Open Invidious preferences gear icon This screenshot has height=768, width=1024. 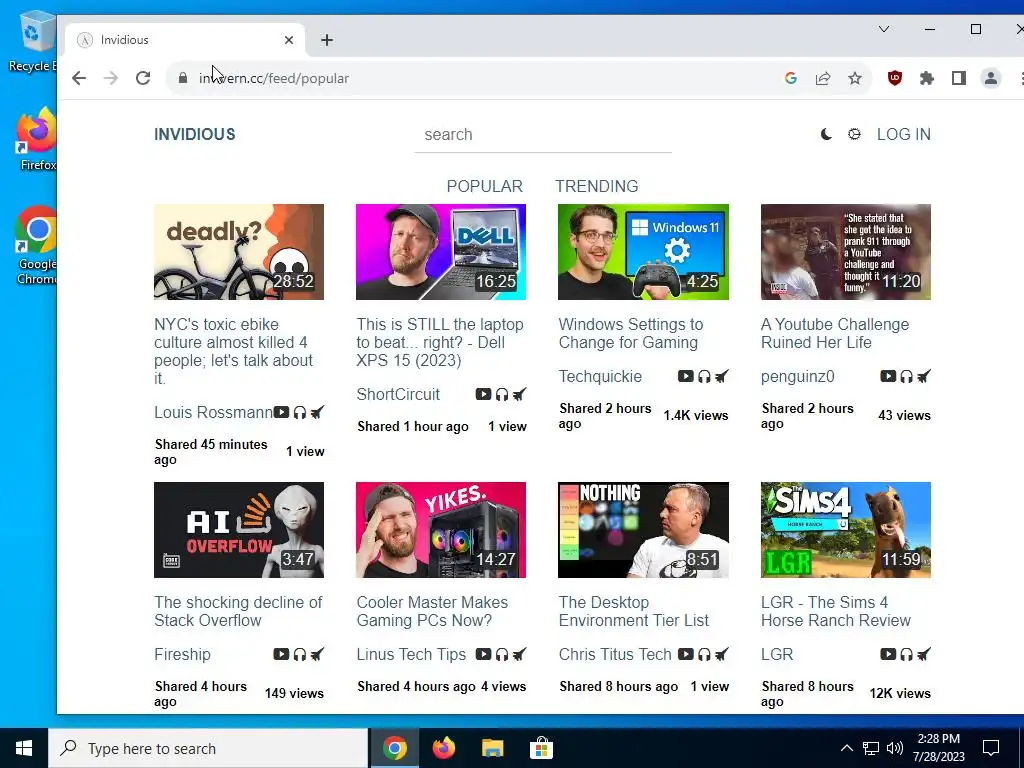point(854,135)
